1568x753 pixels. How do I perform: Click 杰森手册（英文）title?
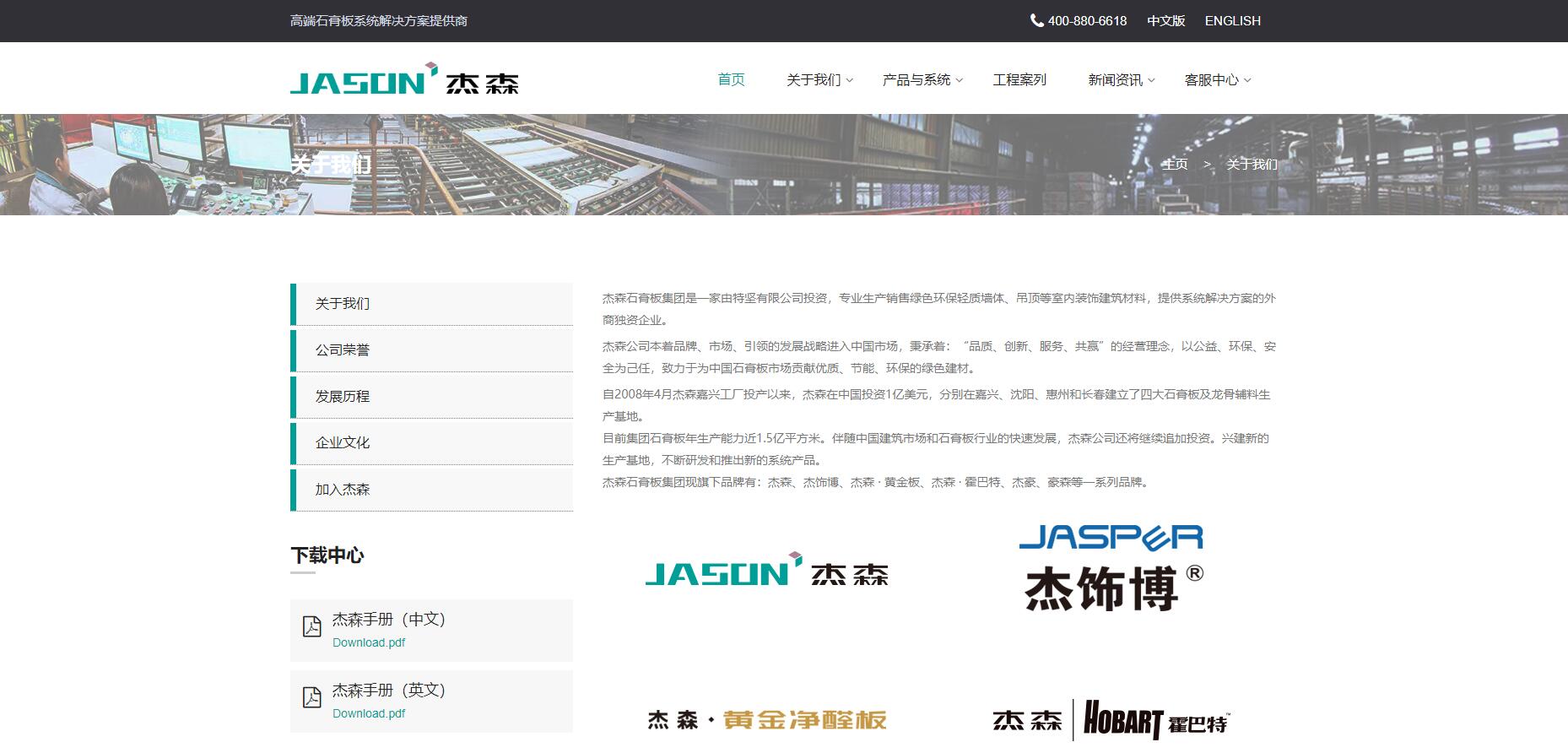coord(388,690)
